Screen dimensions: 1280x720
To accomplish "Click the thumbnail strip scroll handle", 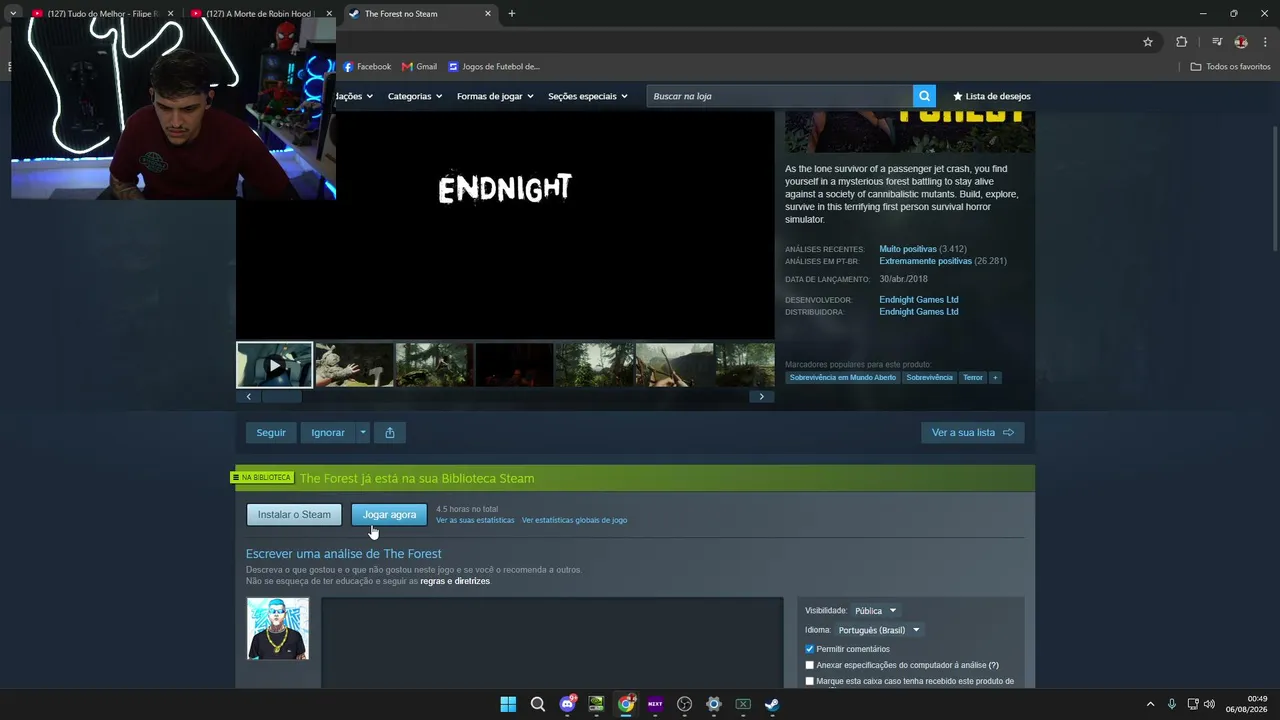I will (x=281, y=397).
